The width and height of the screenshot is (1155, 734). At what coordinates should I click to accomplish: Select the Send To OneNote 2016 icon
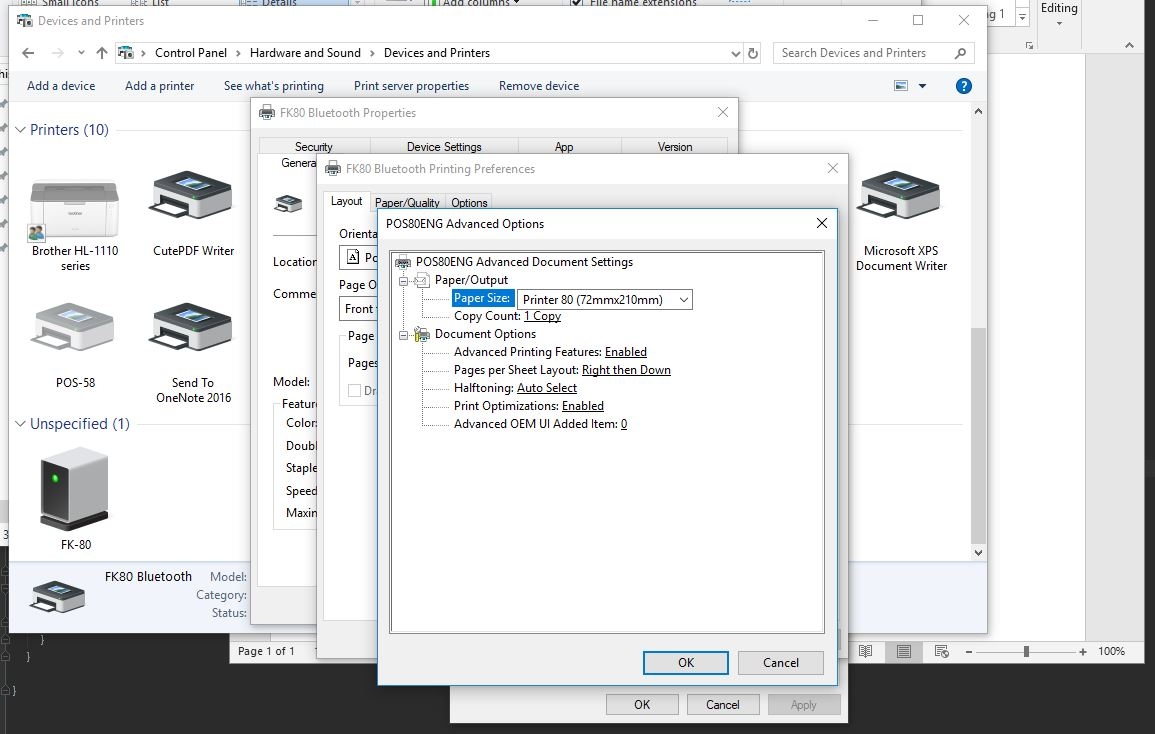193,328
